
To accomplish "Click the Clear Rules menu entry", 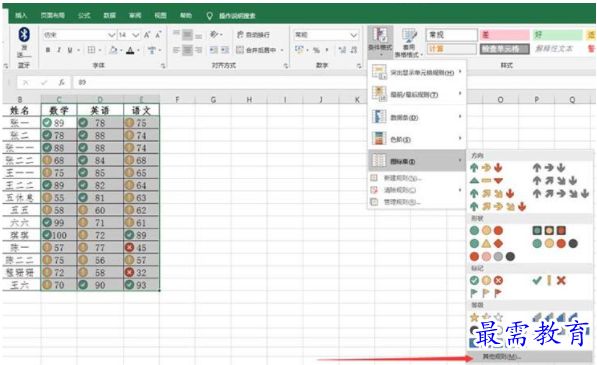I will [417, 190].
